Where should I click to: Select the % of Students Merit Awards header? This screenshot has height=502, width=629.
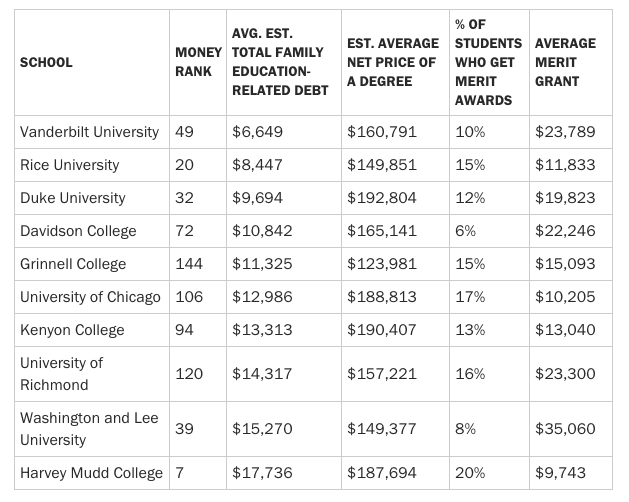coord(488,62)
